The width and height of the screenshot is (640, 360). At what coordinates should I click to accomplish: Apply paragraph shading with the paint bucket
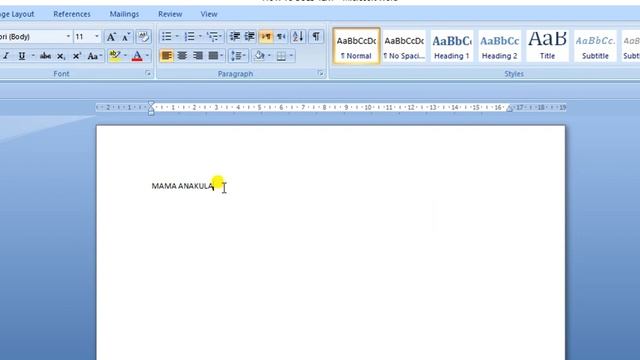coord(259,56)
